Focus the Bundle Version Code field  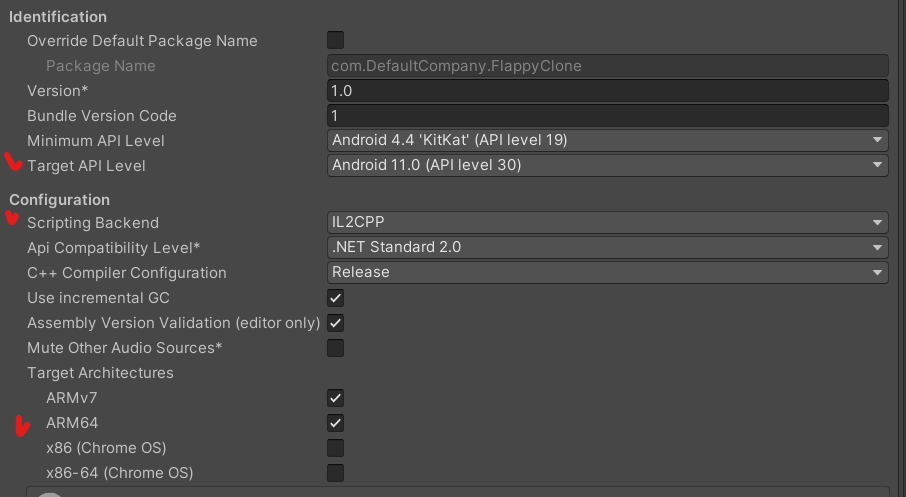pyautogui.click(x=608, y=116)
